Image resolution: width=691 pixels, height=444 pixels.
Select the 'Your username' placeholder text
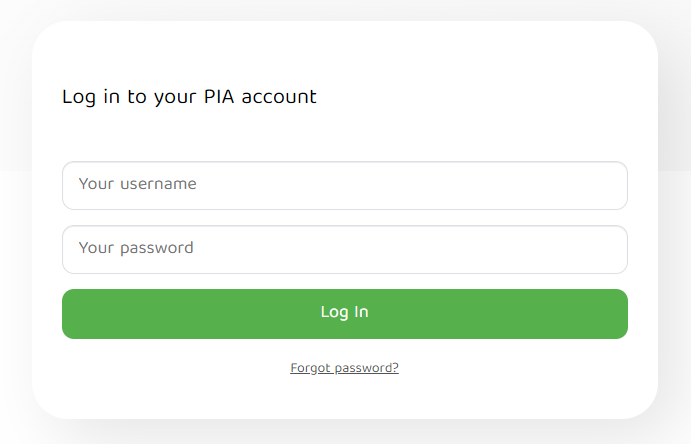(x=137, y=184)
